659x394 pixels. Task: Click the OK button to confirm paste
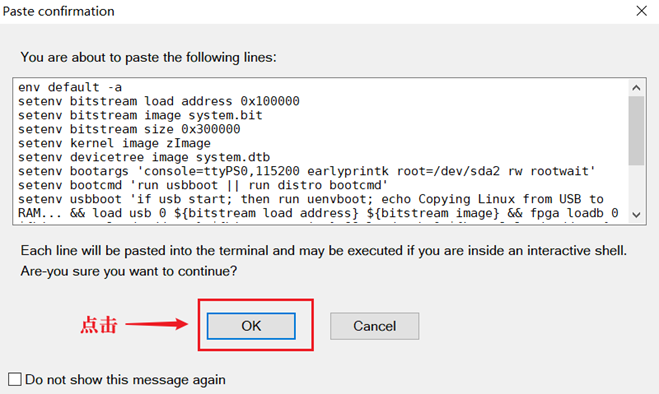(x=251, y=326)
